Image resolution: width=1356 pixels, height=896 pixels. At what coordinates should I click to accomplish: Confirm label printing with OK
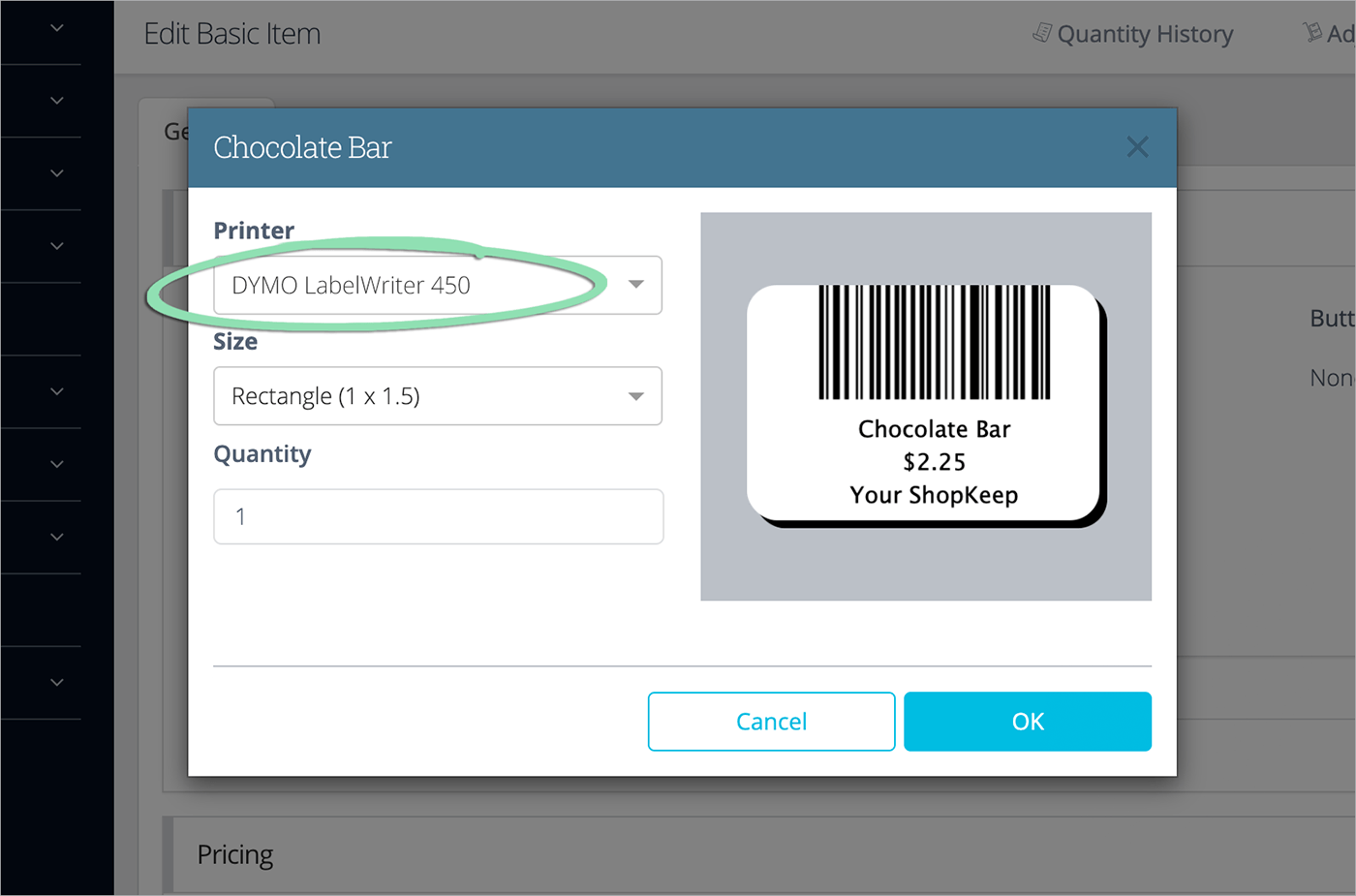click(1028, 722)
